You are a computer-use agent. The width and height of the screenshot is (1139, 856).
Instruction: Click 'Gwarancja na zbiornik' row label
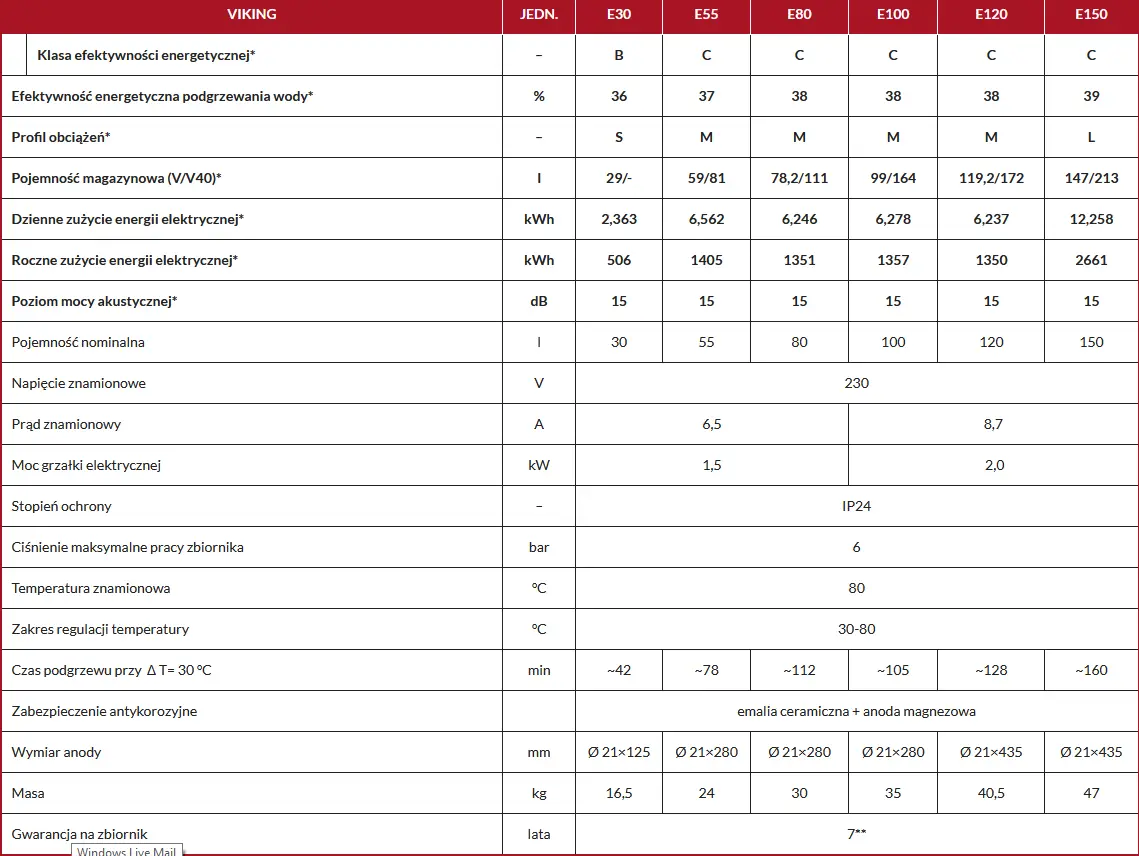coord(79,834)
